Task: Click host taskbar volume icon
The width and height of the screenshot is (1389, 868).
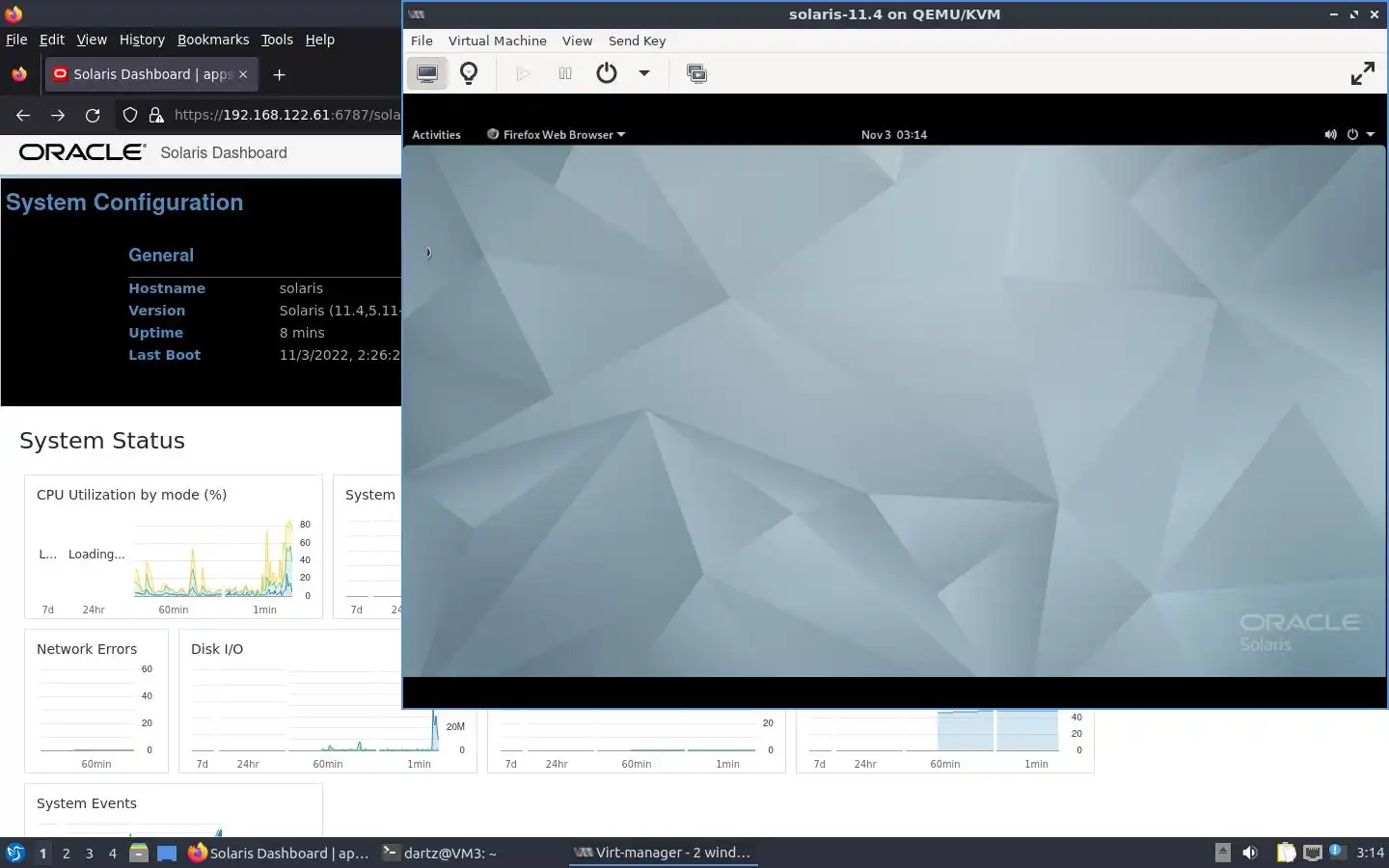Action: [x=1250, y=853]
